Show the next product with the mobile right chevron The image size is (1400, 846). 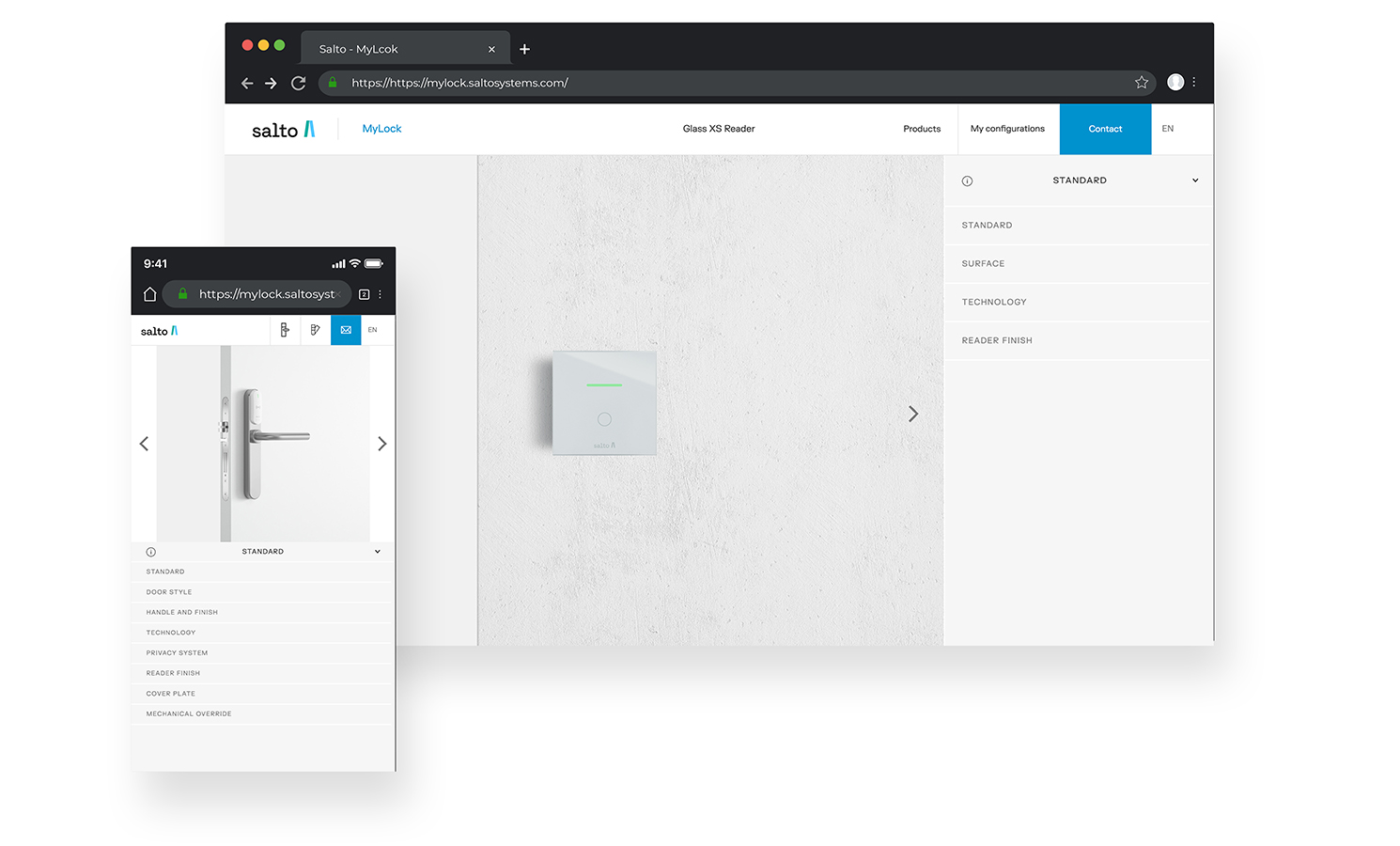(x=381, y=444)
